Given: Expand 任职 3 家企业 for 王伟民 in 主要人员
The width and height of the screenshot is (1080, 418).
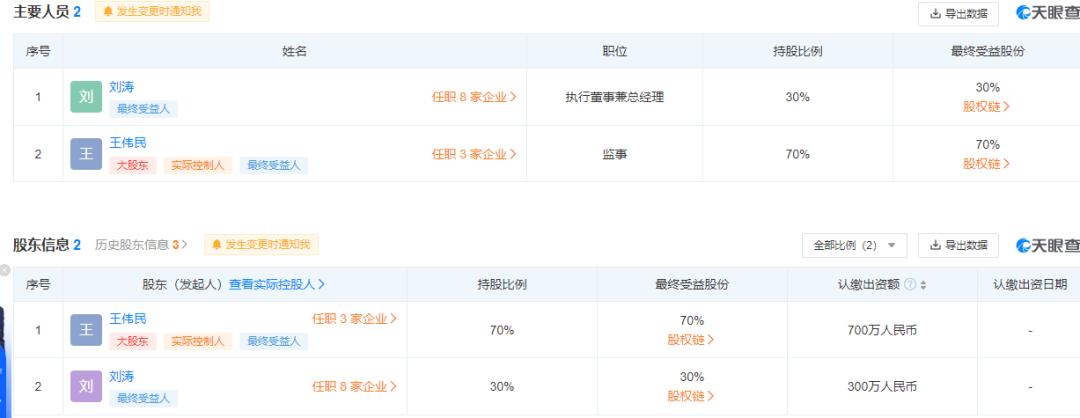Looking at the screenshot, I should point(474,154).
